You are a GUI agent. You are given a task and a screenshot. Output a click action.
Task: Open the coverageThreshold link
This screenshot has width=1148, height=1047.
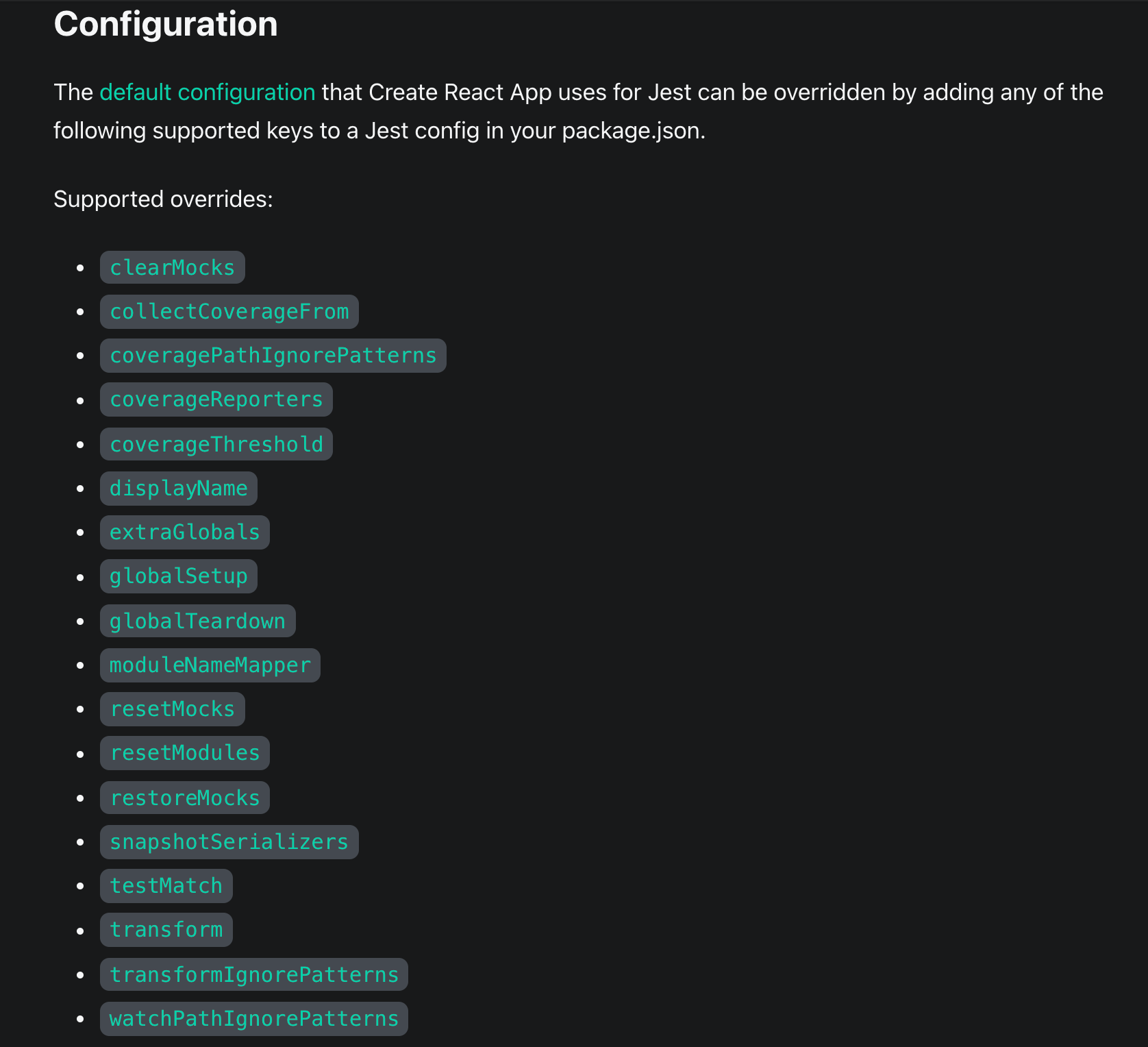[x=216, y=444]
